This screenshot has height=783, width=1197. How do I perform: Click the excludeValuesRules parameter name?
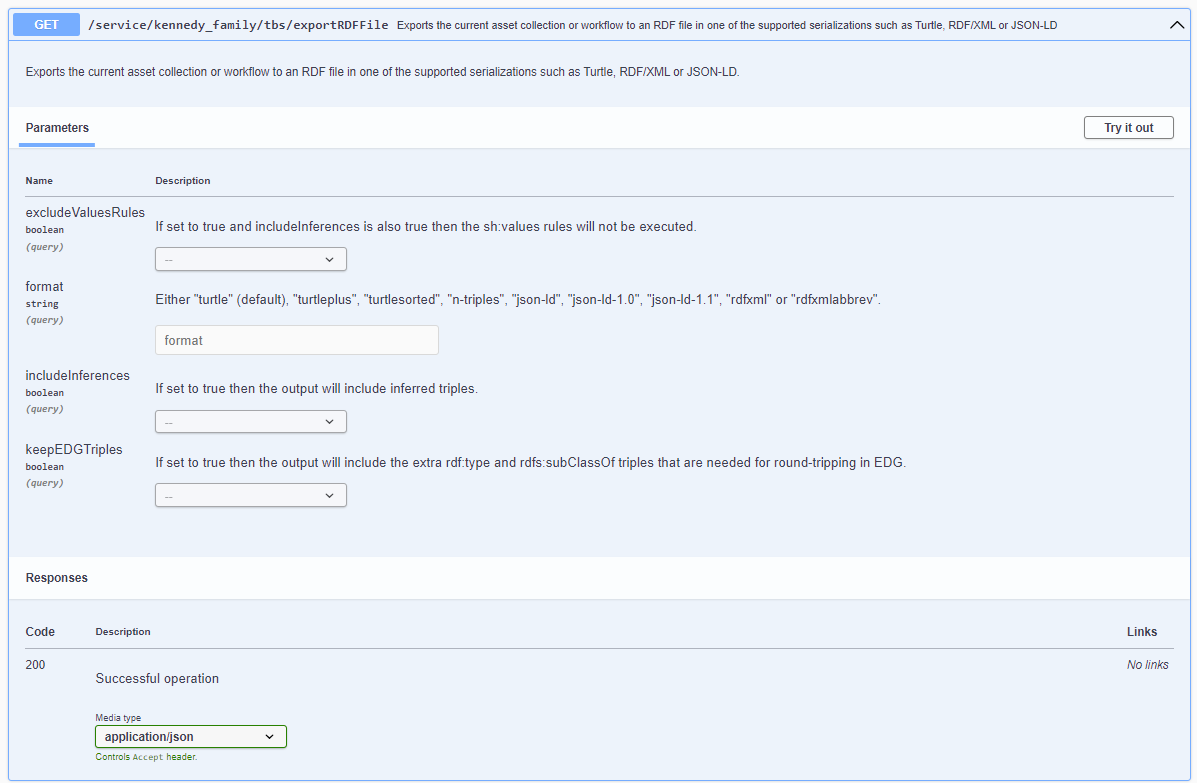click(86, 212)
